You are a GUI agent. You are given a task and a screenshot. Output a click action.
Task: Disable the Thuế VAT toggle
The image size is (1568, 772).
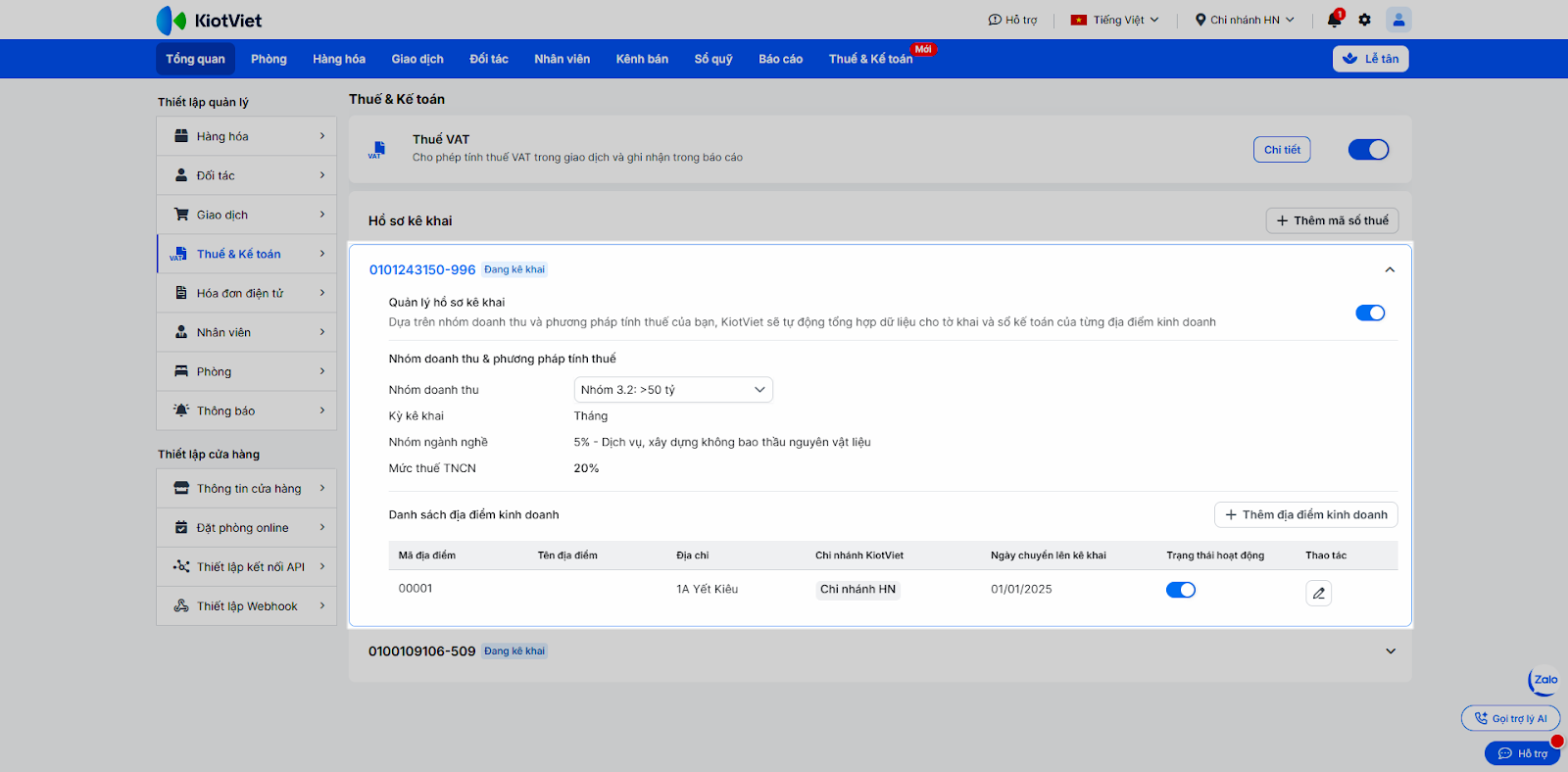click(x=1368, y=150)
